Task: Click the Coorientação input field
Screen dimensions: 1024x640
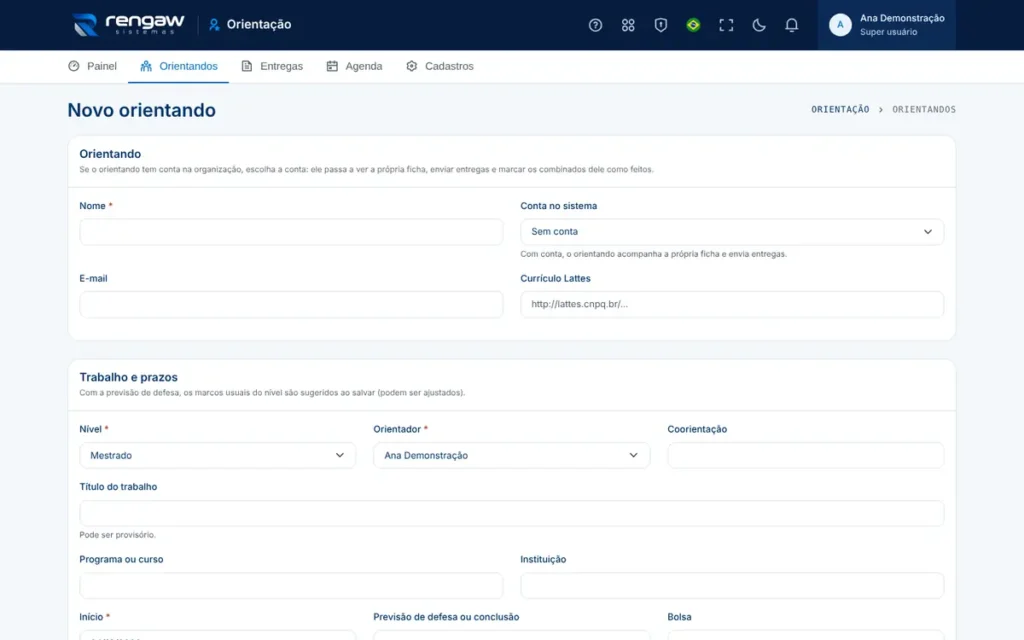Action: coord(805,455)
